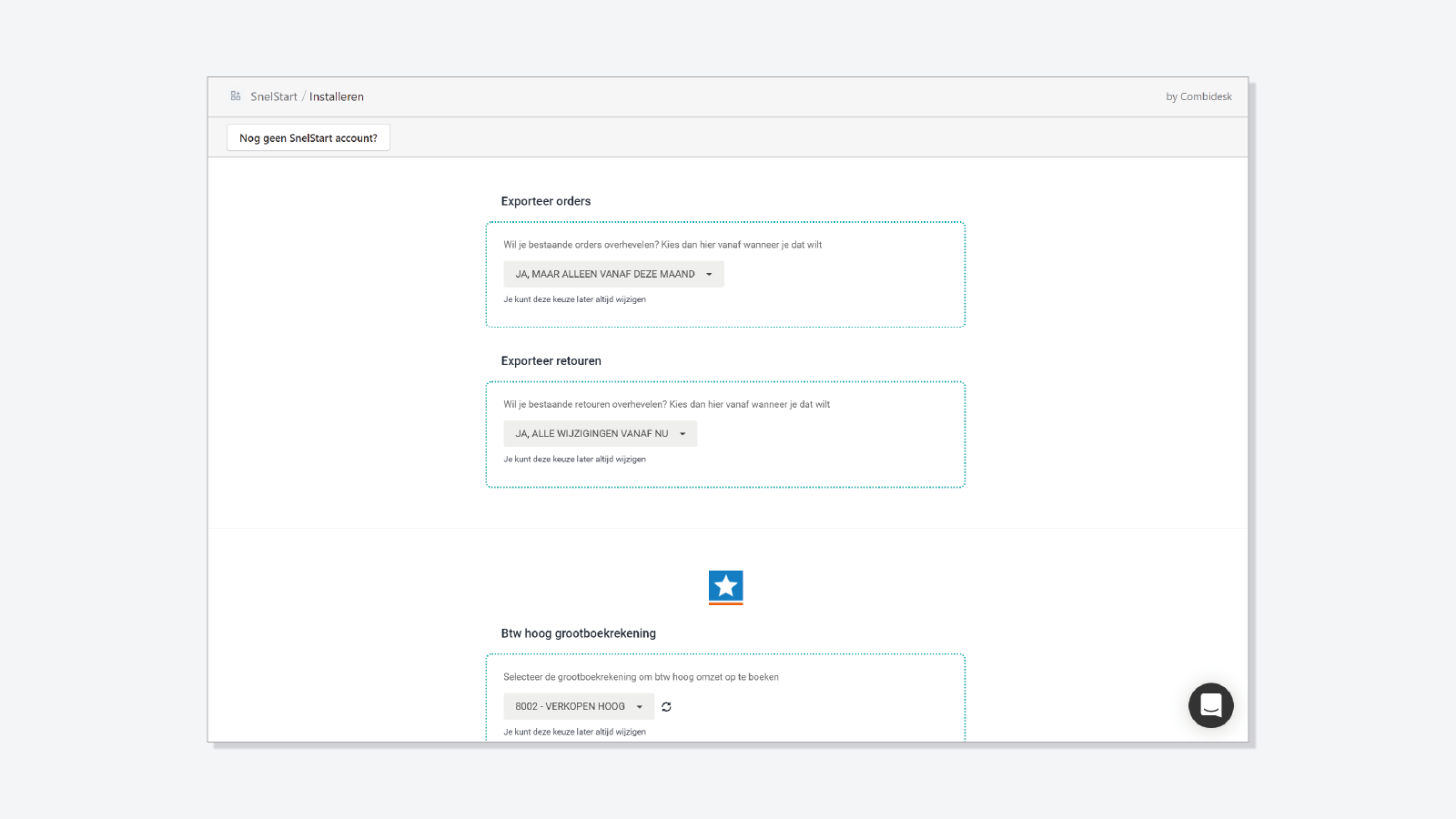This screenshot has width=1456, height=819.
Task: Select the 'Exporteer orders' heading
Action: [x=545, y=201]
